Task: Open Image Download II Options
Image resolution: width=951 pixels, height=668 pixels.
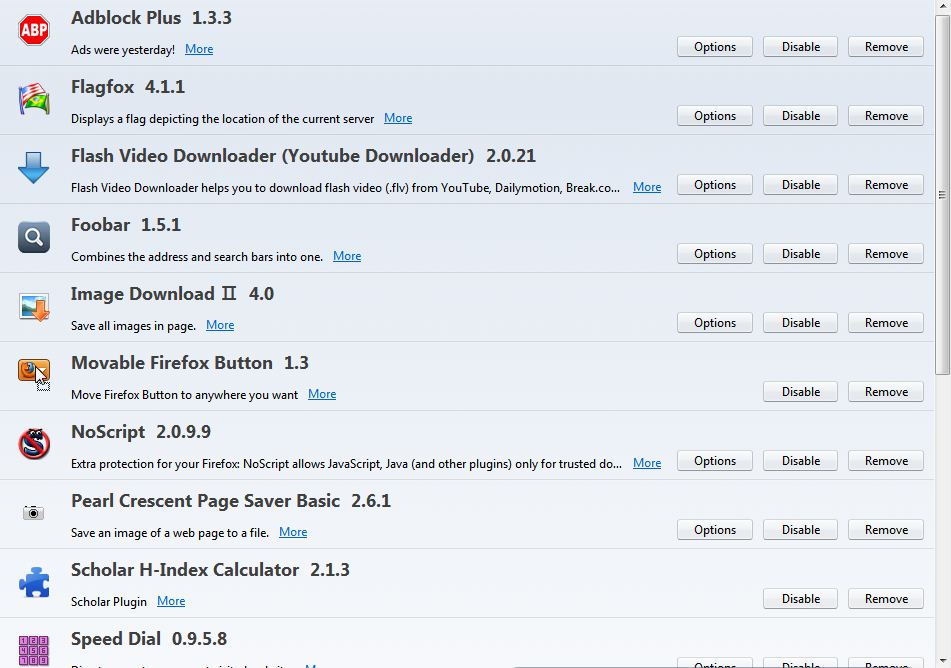Action: [714, 323]
